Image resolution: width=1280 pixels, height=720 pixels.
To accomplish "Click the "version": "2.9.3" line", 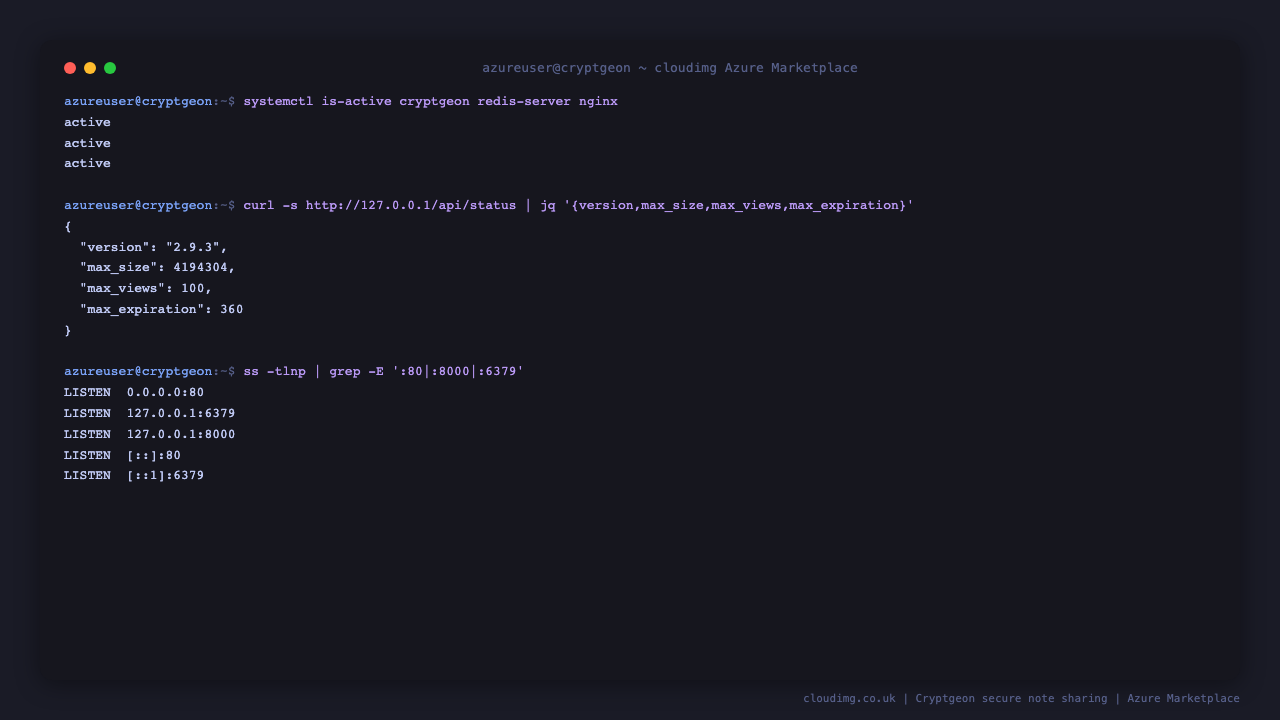I will (x=154, y=247).
